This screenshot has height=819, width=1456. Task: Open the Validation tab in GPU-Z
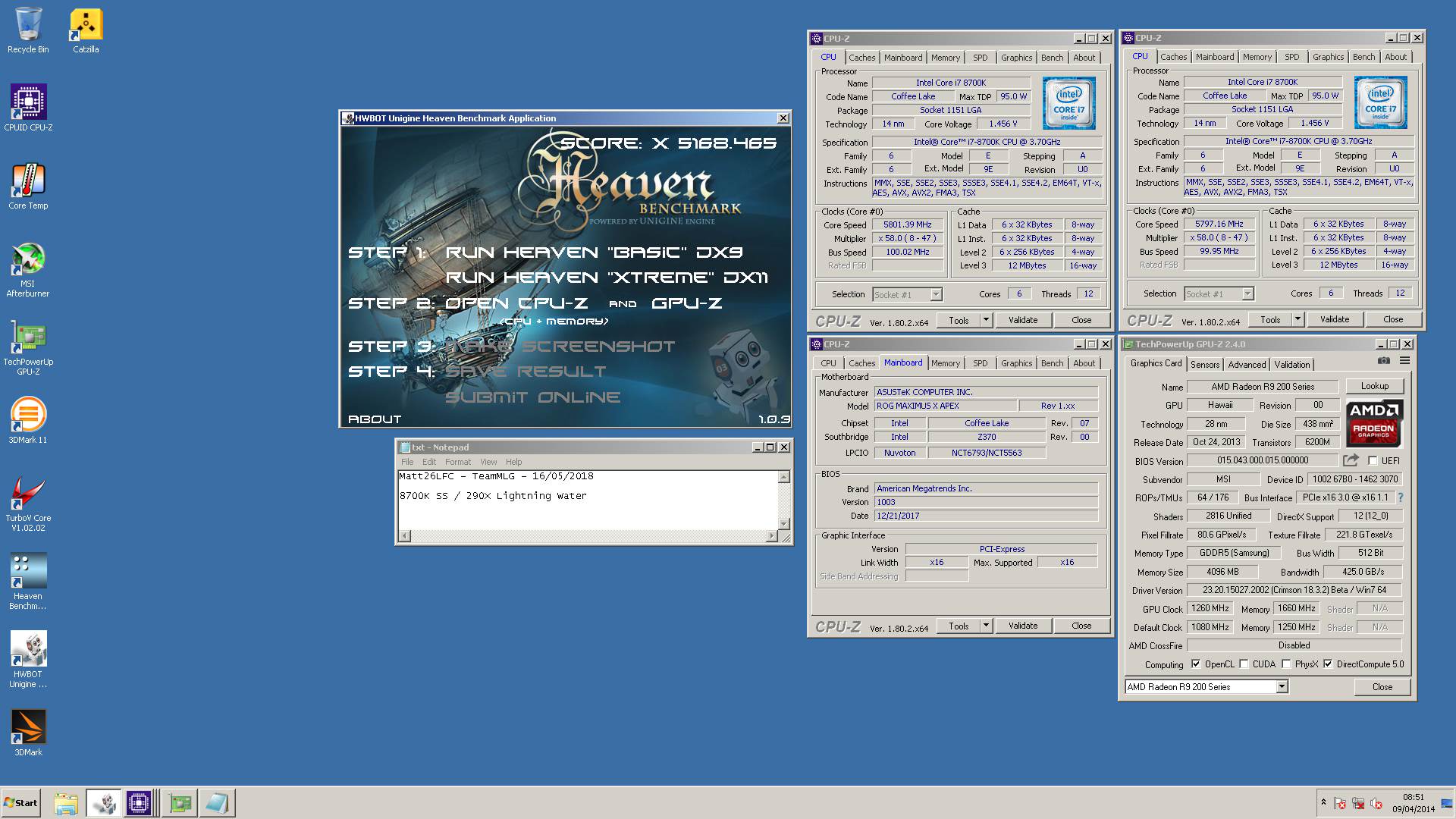pyautogui.click(x=1291, y=365)
